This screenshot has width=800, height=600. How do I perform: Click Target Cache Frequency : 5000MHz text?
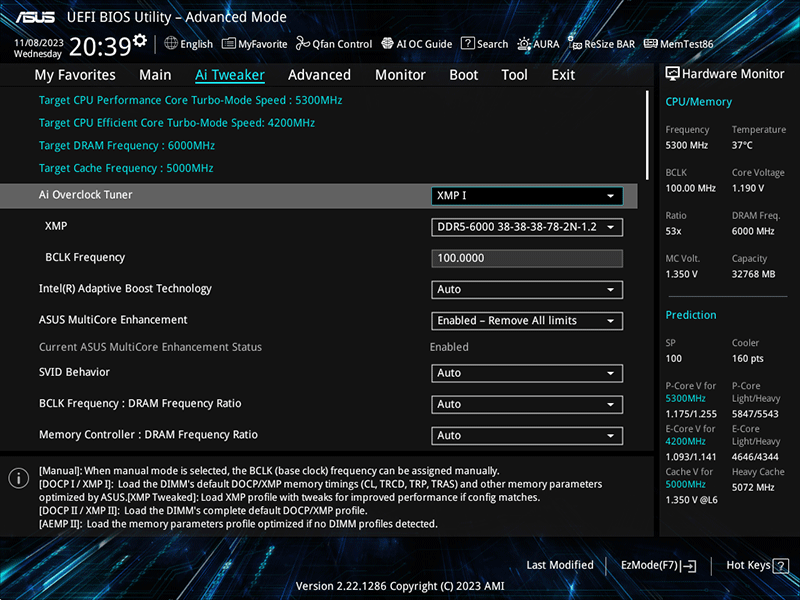126,168
